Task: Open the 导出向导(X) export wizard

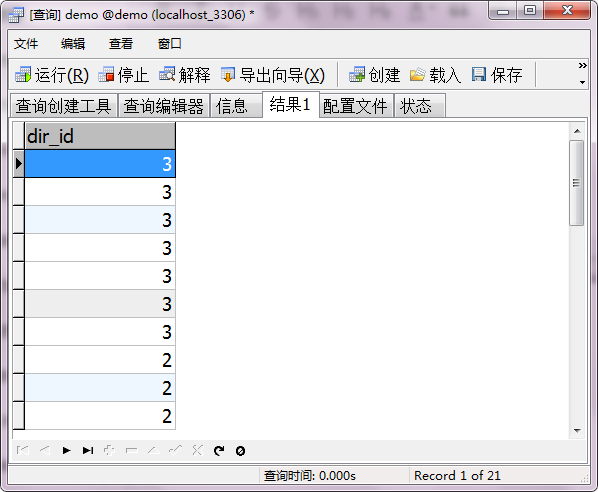Action: 273,75
